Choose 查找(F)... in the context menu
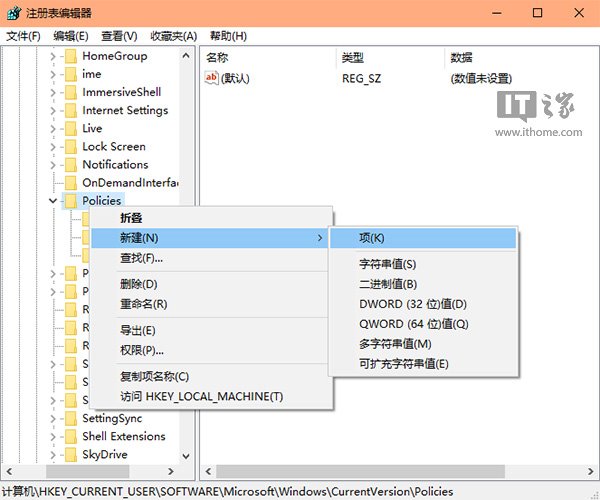The image size is (600, 500). (211, 258)
